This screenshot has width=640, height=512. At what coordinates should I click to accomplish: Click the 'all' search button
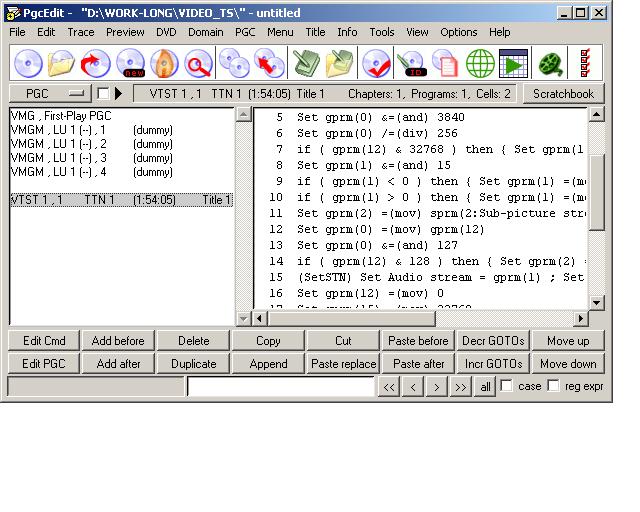tap(485, 386)
